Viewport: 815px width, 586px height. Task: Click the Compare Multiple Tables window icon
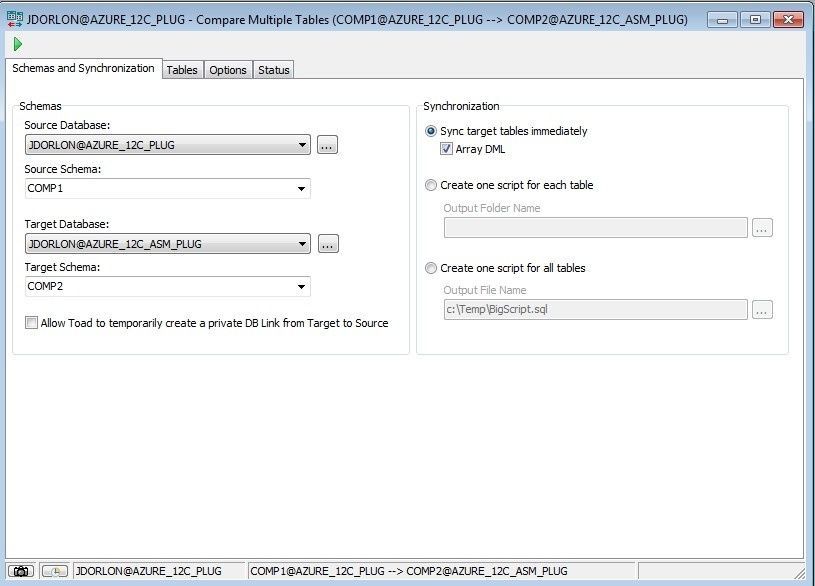tap(15, 19)
